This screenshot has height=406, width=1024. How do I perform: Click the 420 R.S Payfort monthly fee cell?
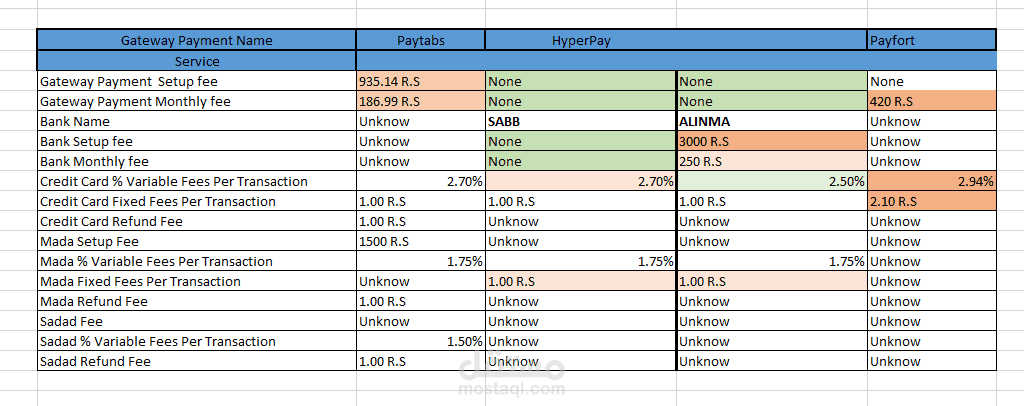tap(932, 101)
